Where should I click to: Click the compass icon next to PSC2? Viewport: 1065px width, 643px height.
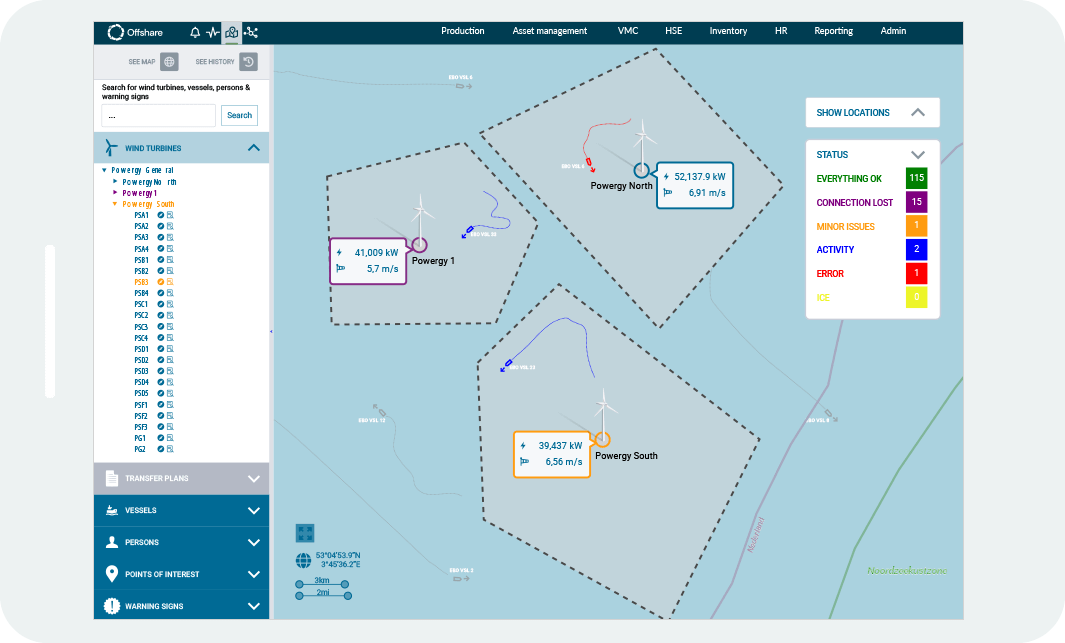click(161, 315)
